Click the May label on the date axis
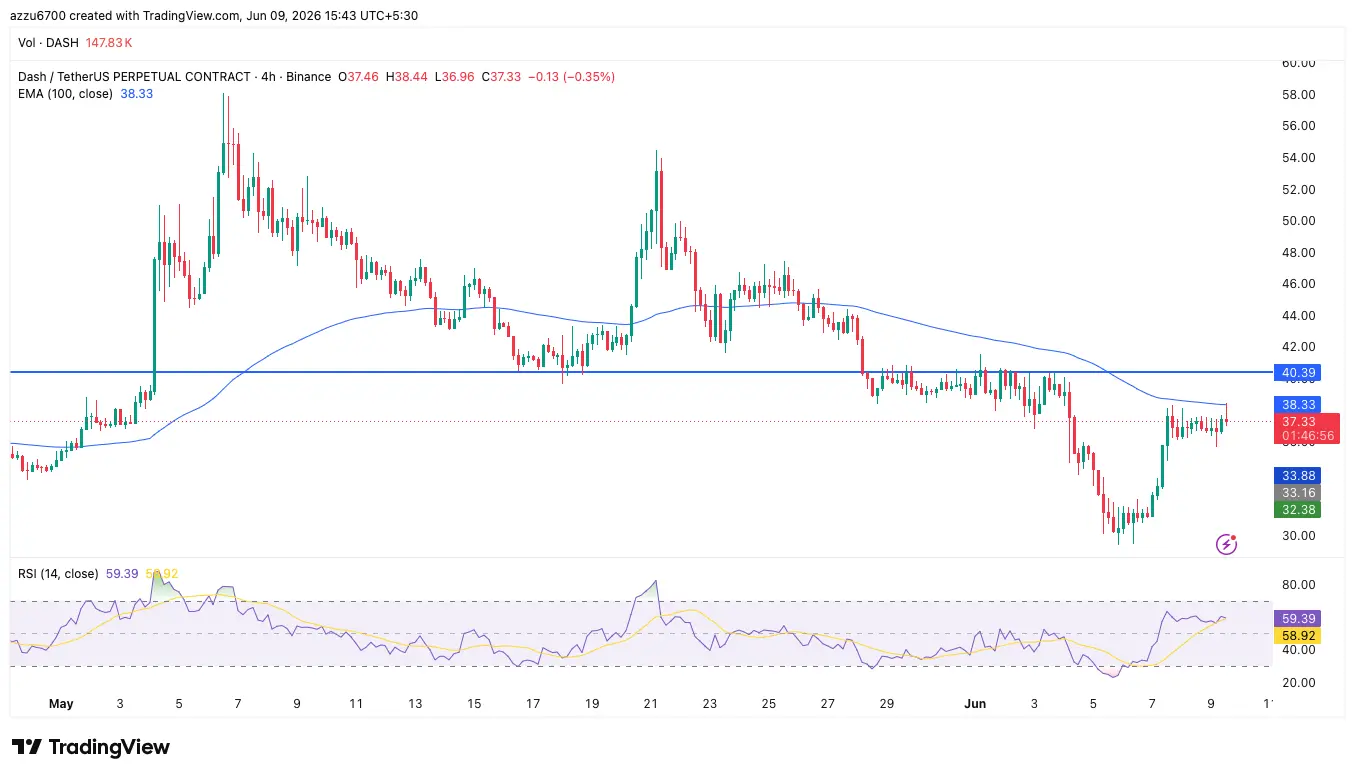 61,704
